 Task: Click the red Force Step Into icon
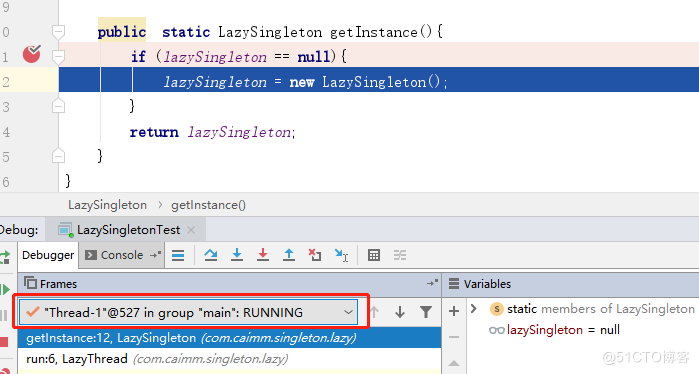263,255
